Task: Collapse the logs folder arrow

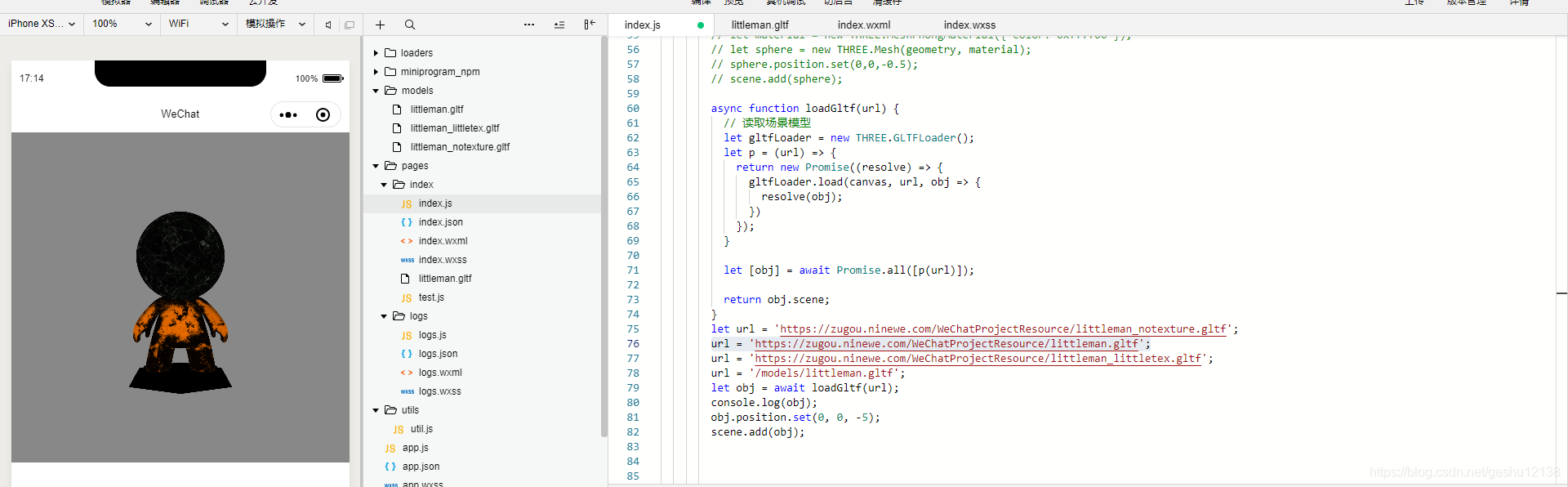Action: [384, 316]
